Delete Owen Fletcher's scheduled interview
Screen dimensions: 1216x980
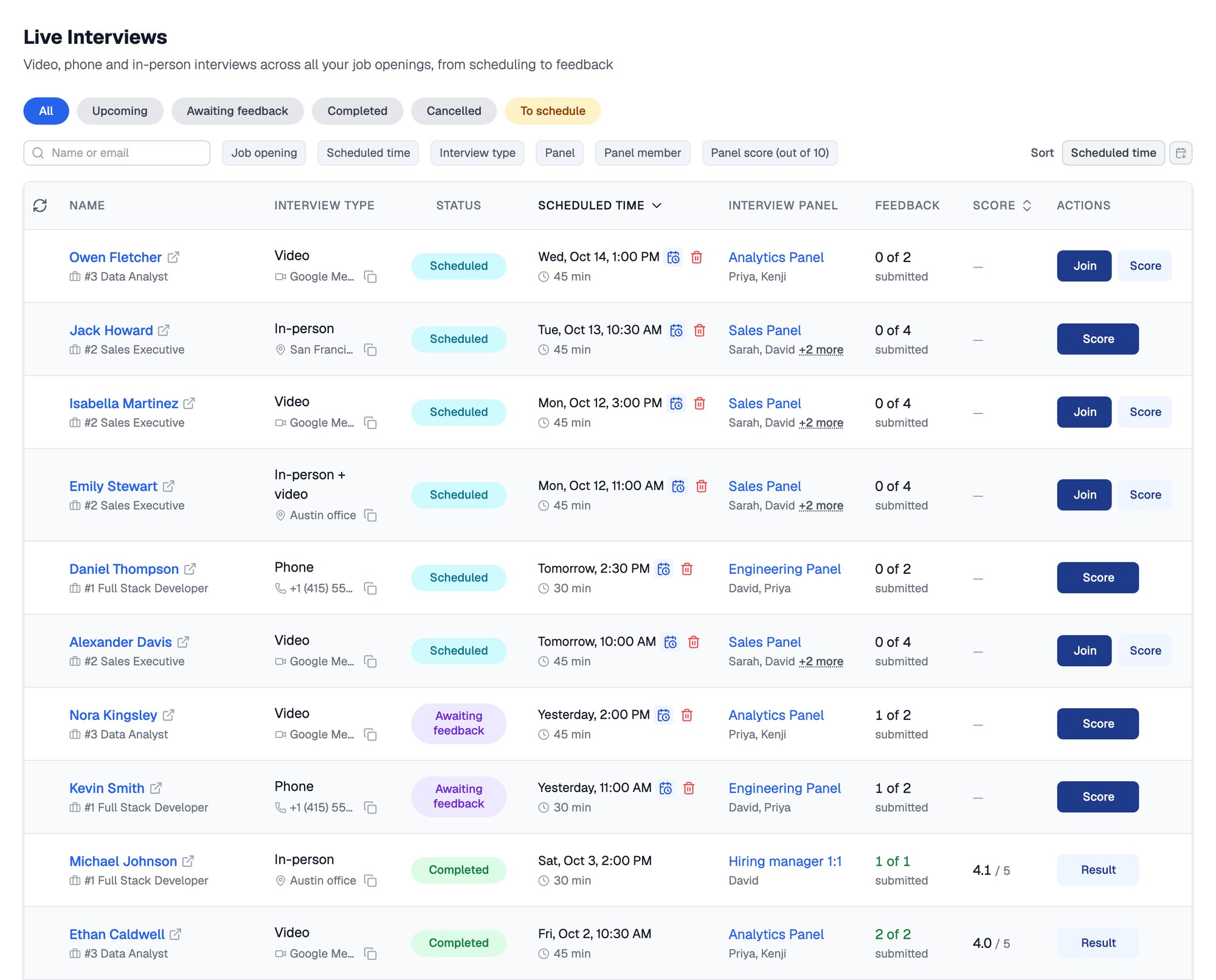[697, 257]
